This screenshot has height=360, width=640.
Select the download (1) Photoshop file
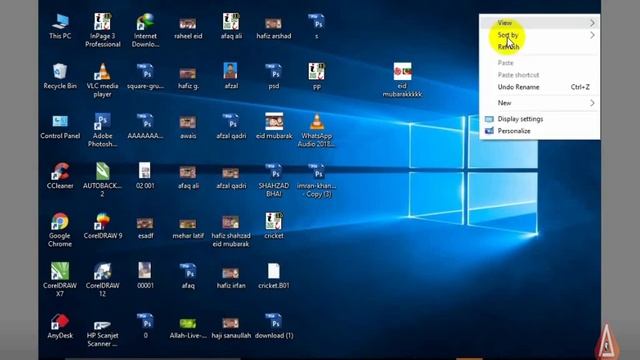click(273, 326)
